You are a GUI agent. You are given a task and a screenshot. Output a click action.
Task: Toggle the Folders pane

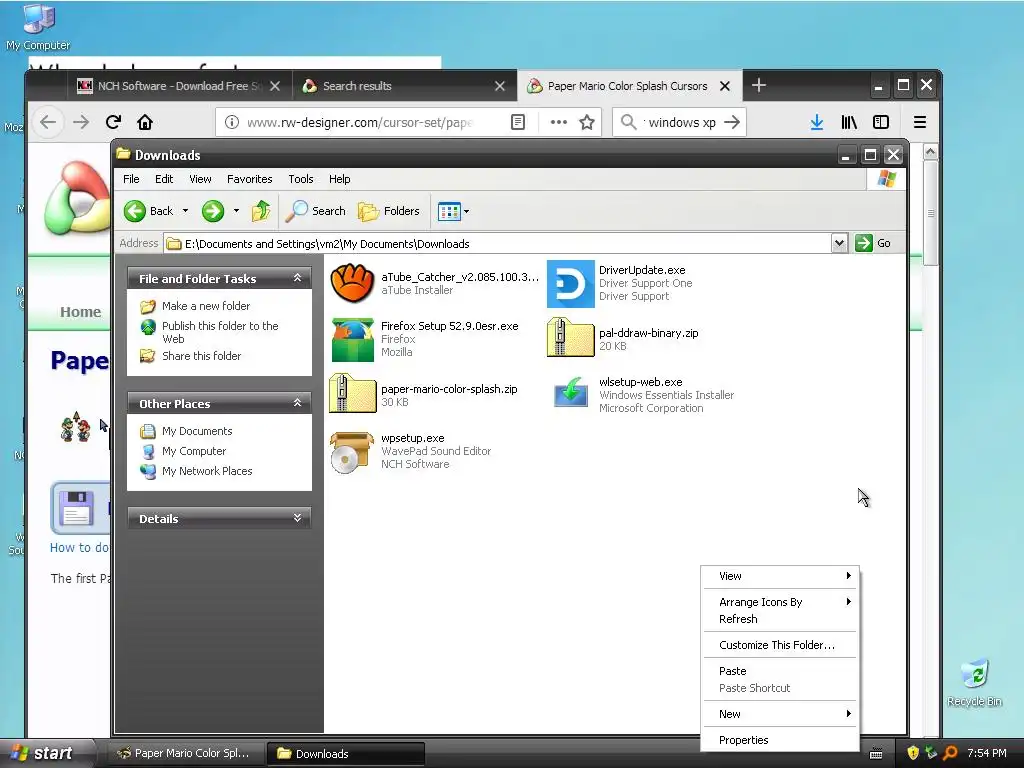coord(389,211)
